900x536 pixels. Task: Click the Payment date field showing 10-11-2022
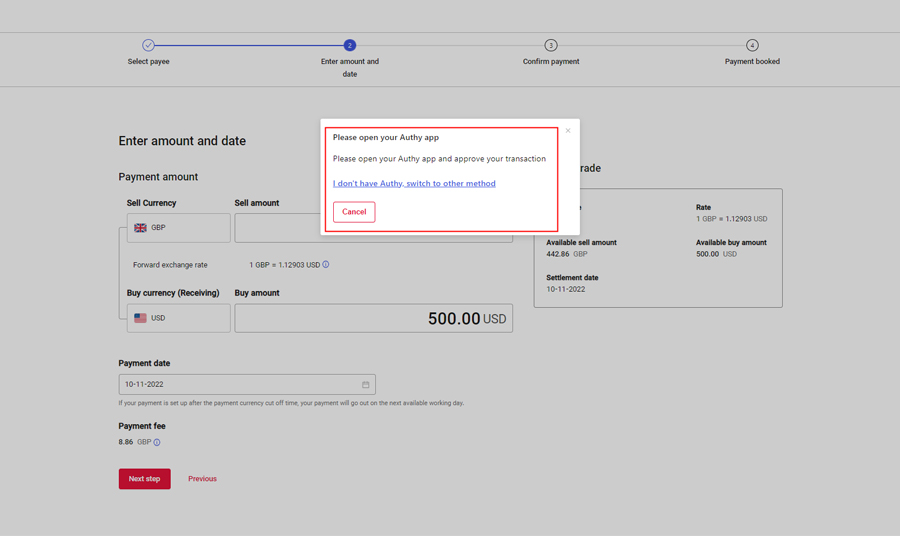238,384
